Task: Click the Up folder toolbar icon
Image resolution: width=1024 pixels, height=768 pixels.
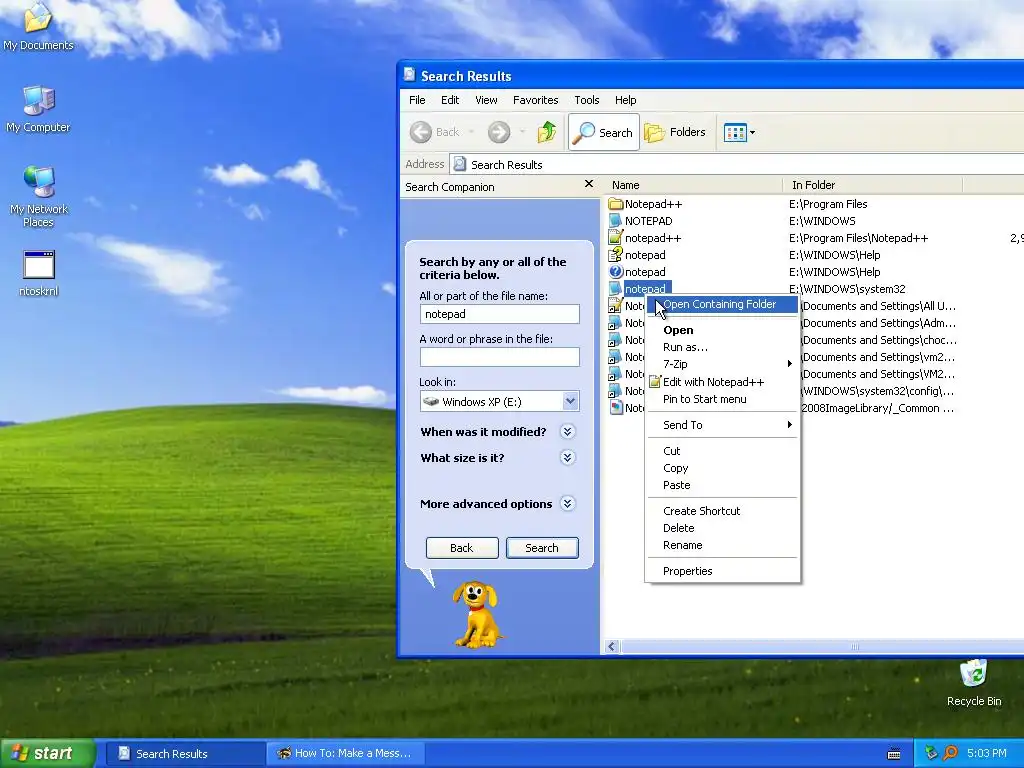Action: point(547,132)
